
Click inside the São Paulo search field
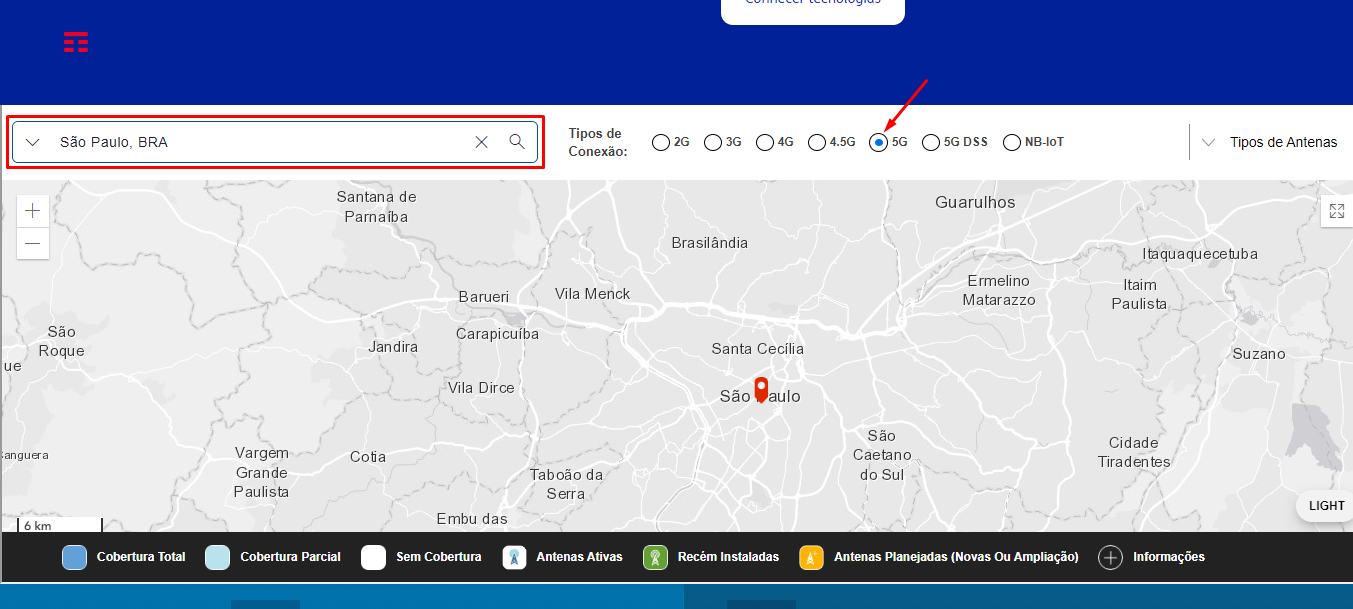(260, 142)
